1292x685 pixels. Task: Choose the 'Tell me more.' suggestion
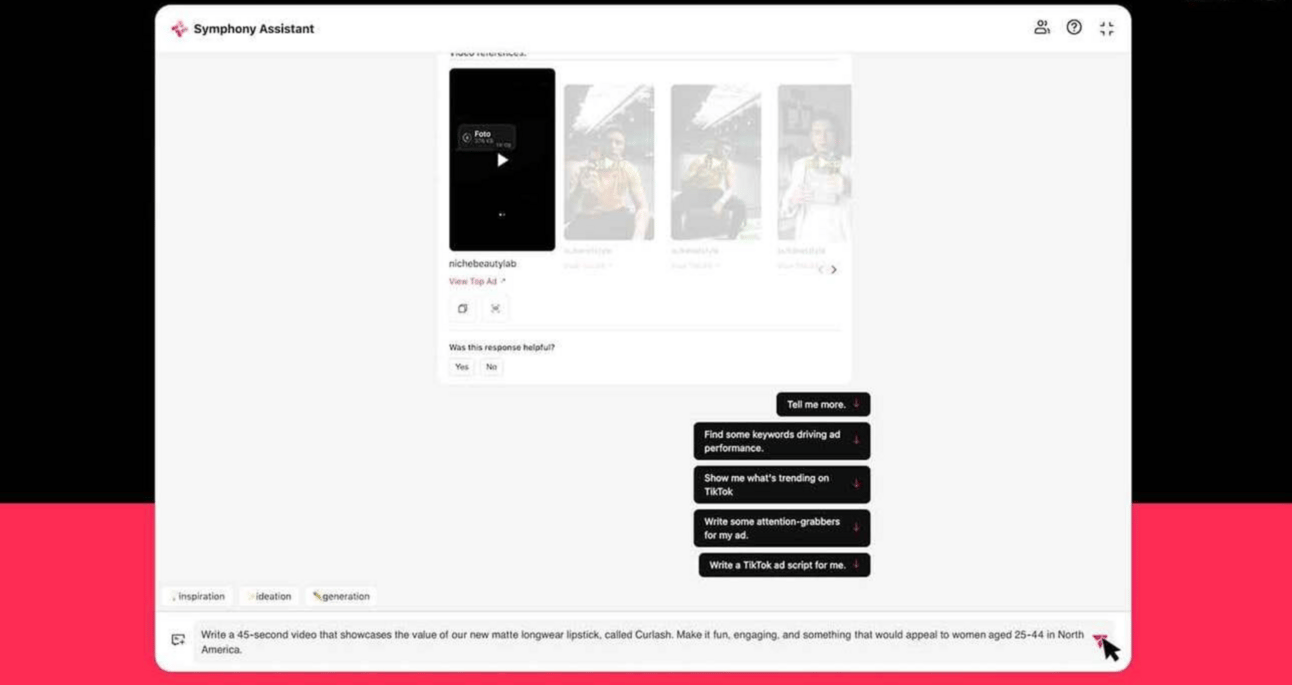pyautogui.click(x=823, y=404)
